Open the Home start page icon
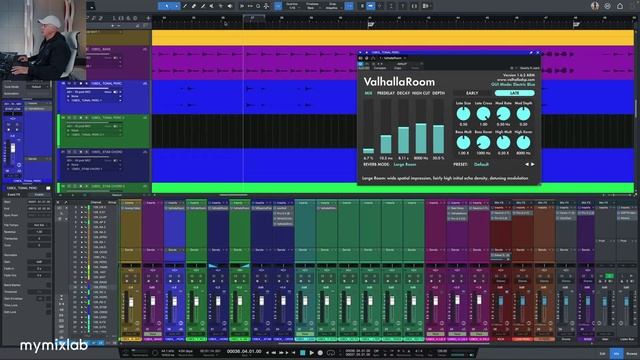This screenshot has height=360, width=640. [x=620, y=6]
